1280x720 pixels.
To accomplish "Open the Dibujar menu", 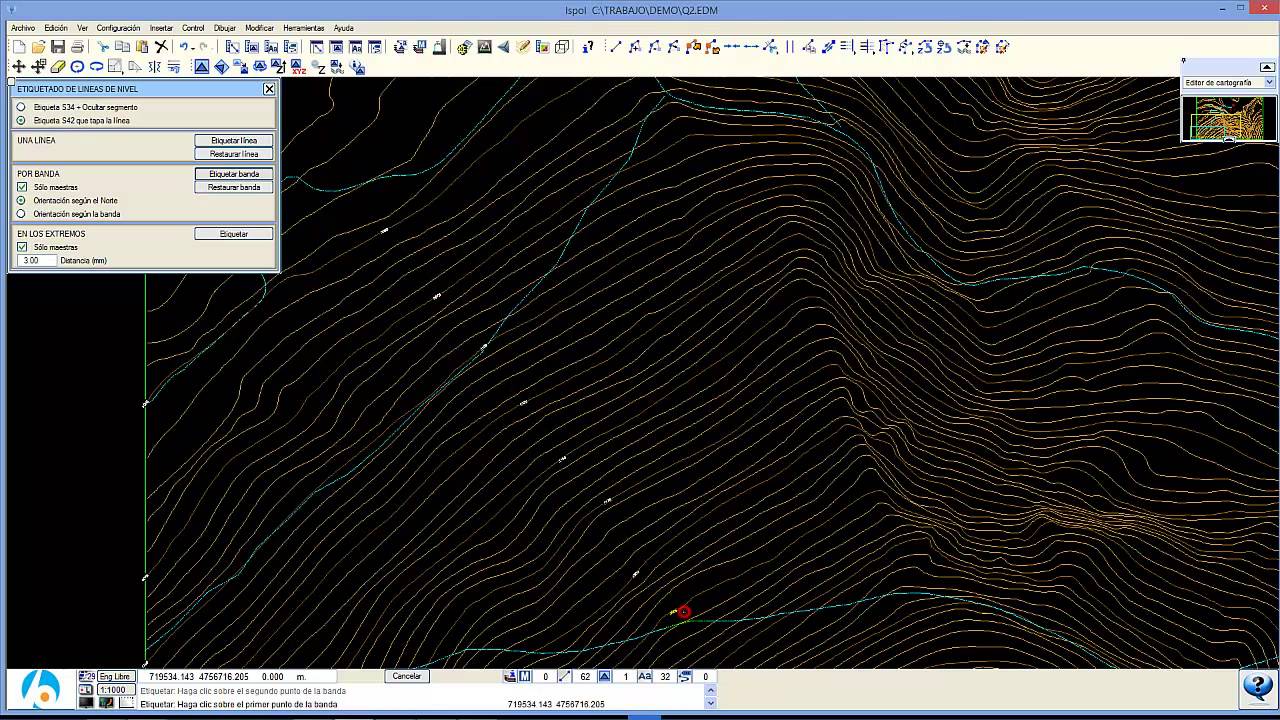I will (x=225, y=28).
